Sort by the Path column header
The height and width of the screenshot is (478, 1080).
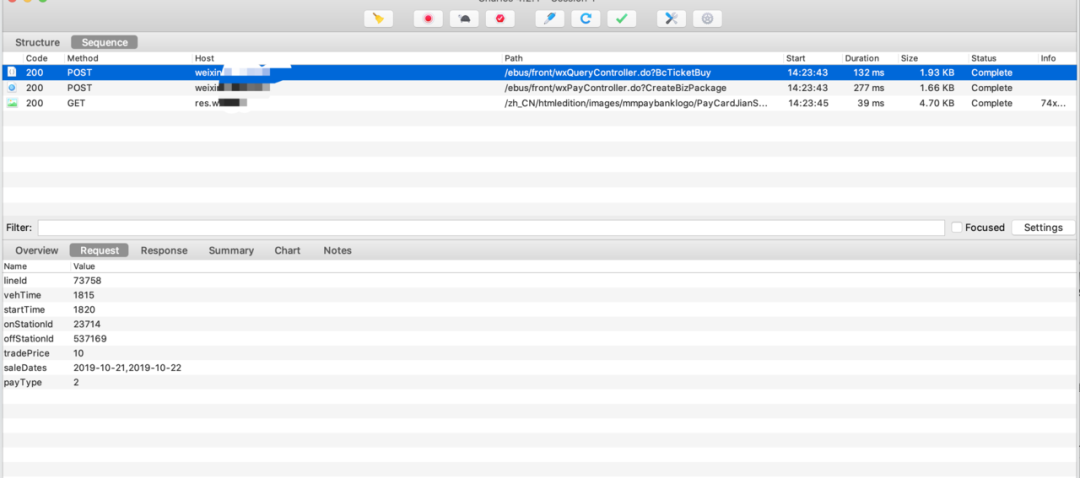[x=514, y=59]
